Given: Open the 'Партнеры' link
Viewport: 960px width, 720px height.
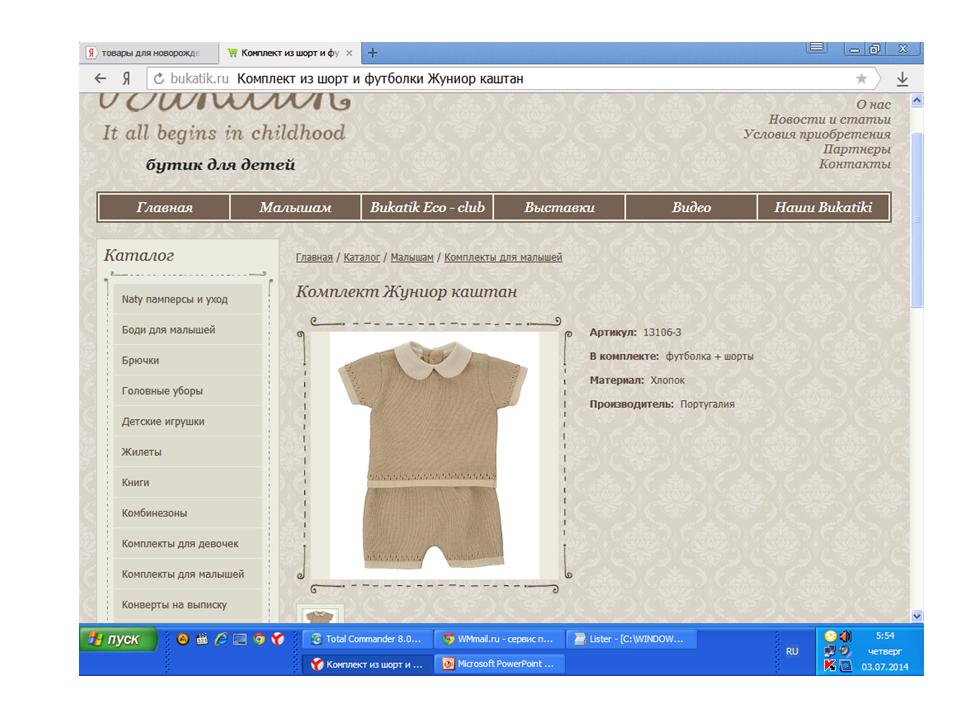Looking at the screenshot, I should pos(857,149).
